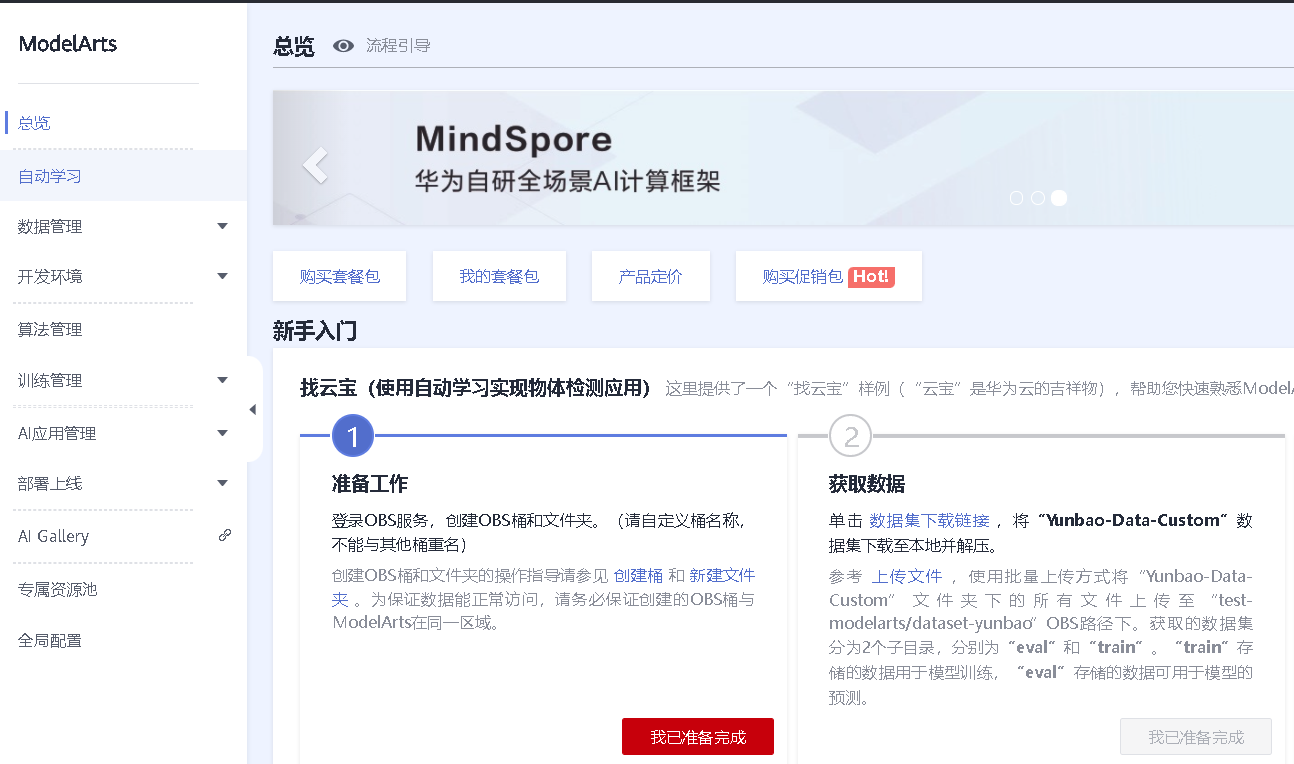Click the 购买促销包 button
The height and width of the screenshot is (764, 1294).
click(828, 276)
